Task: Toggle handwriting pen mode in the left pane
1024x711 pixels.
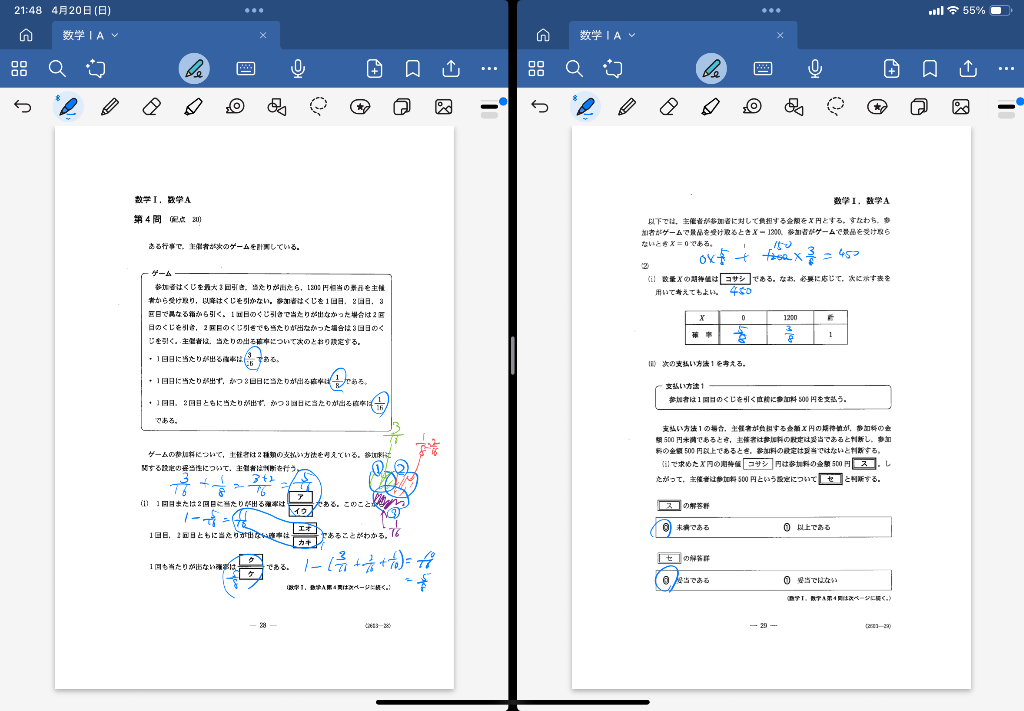Action: coord(195,68)
